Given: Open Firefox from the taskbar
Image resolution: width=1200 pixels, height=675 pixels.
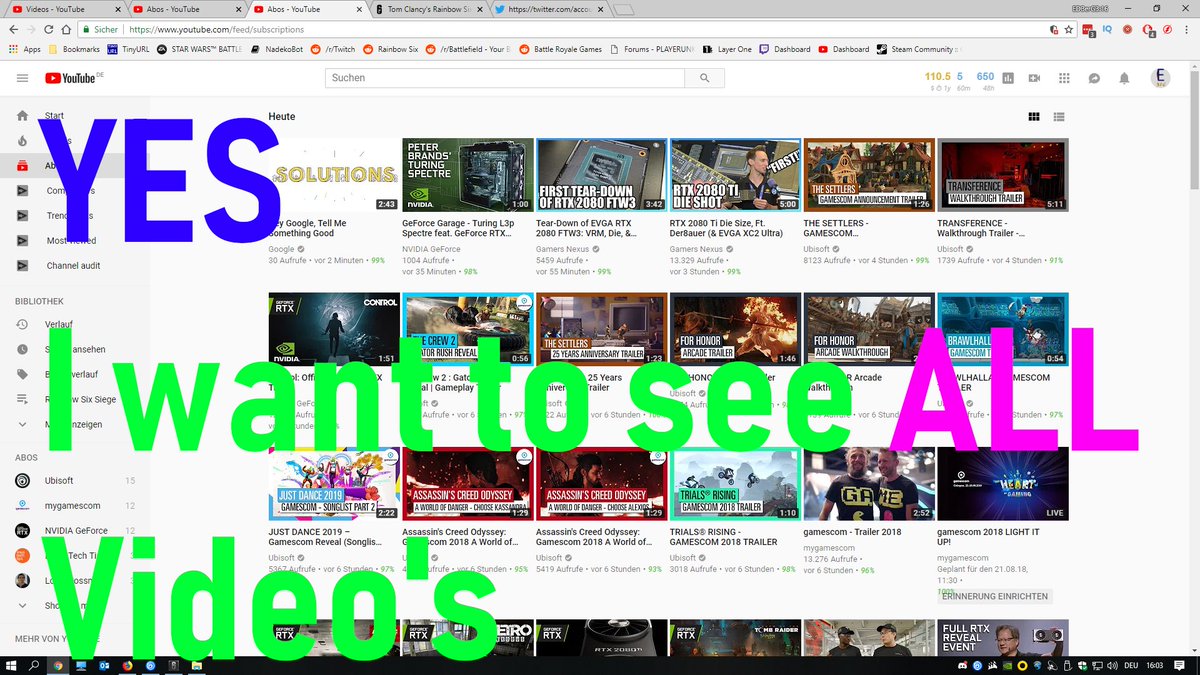Looking at the screenshot, I should (128, 664).
